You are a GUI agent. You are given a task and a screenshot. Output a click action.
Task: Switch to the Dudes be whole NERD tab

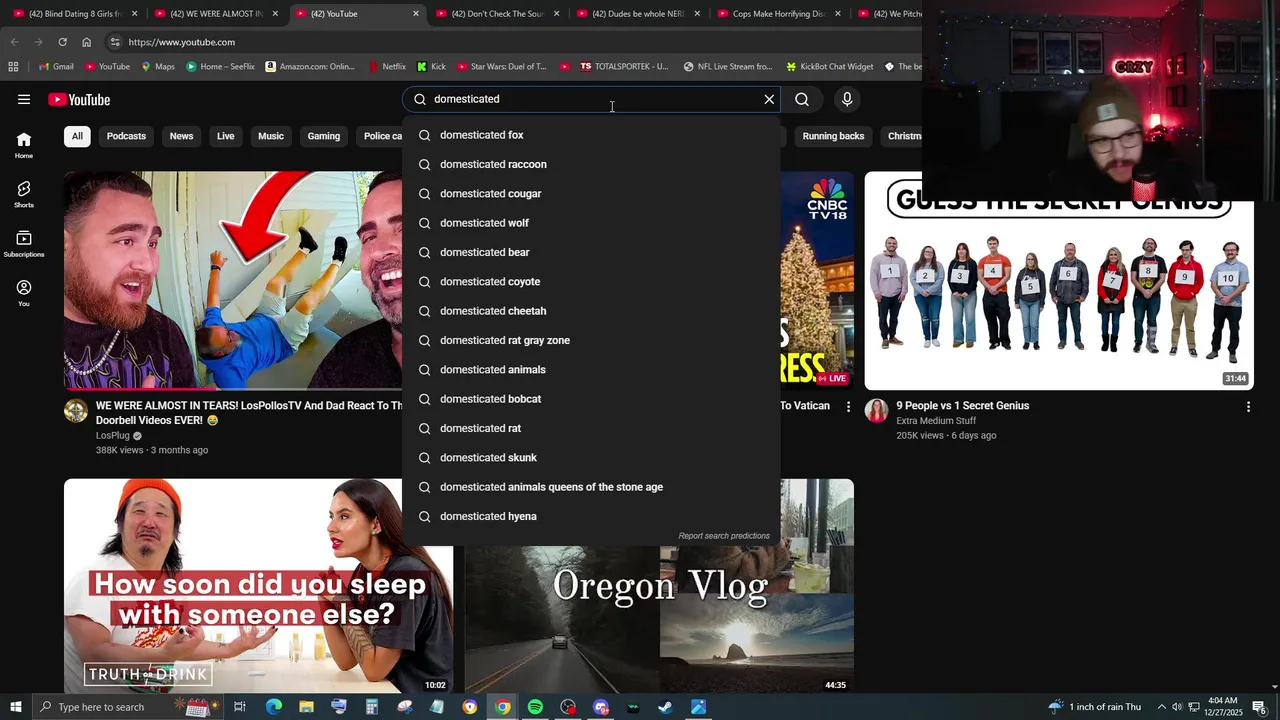tap(637, 14)
